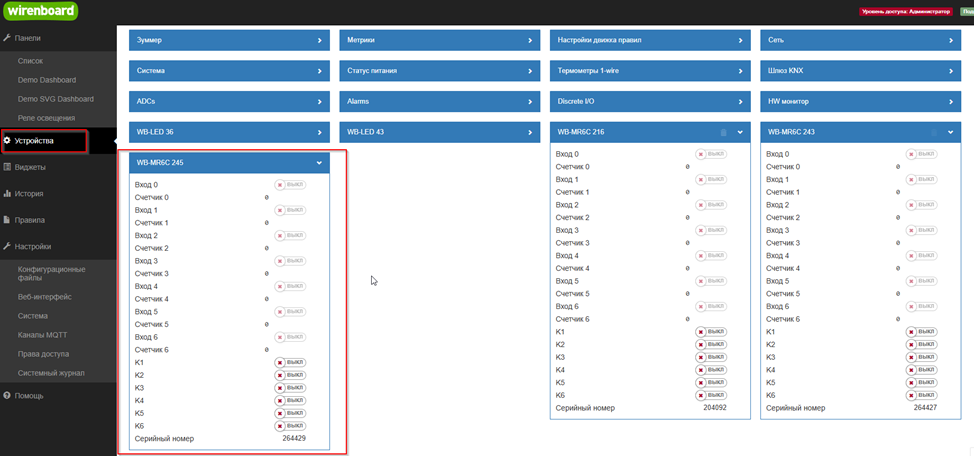
Task: Expand the Метрики device card
Action: (x=440, y=40)
